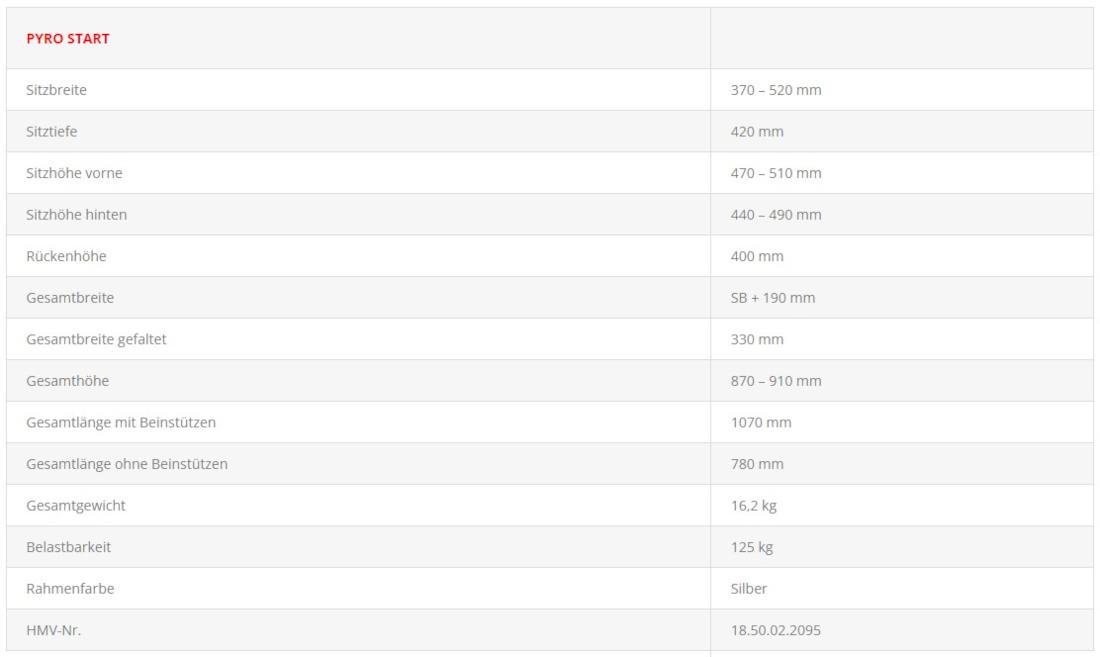Click the Rückenhöhe row label

click(66, 257)
